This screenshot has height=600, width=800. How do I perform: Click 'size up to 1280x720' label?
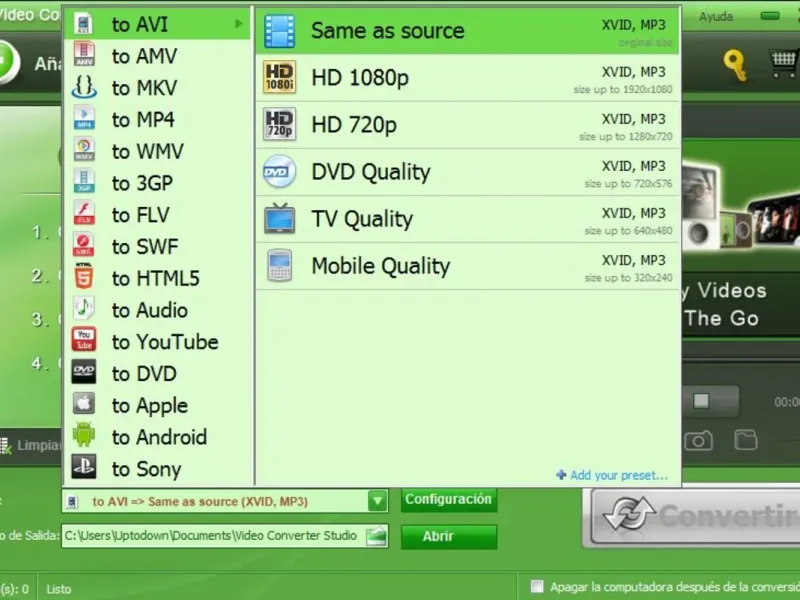pyautogui.click(x=626, y=137)
